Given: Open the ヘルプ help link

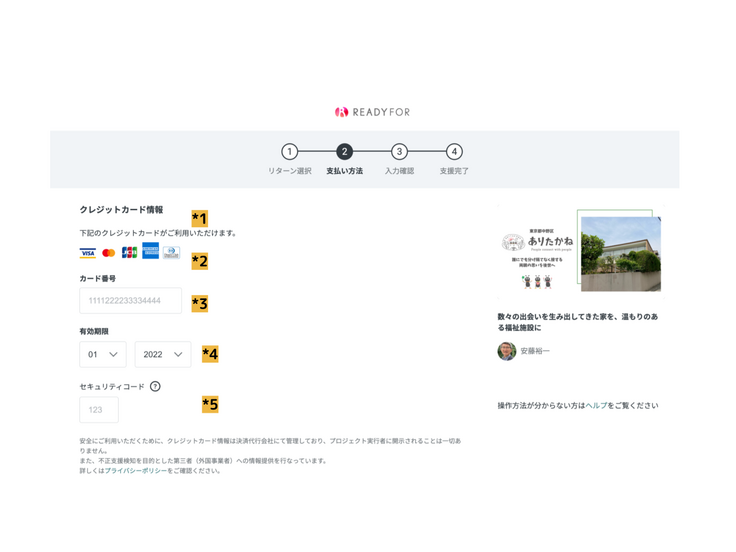Looking at the screenshot, I should tap(596, 406).
